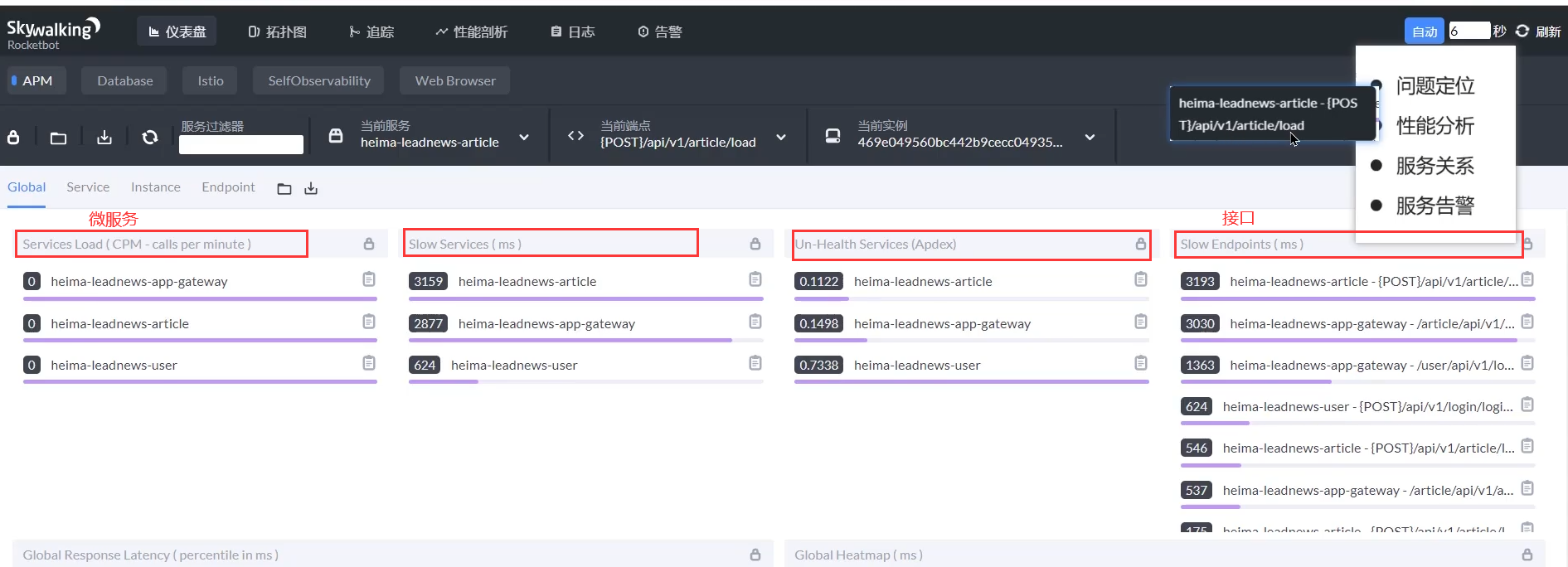Expand the 当前端点 current endpoint dropdown

pyautogui.click(x=781, y=137)
